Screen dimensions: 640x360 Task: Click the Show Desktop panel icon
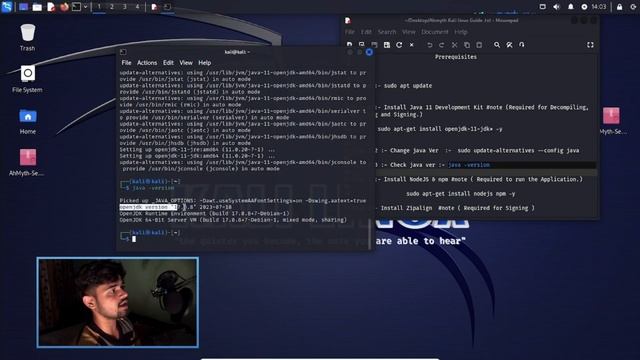click(x=23, y=7)
